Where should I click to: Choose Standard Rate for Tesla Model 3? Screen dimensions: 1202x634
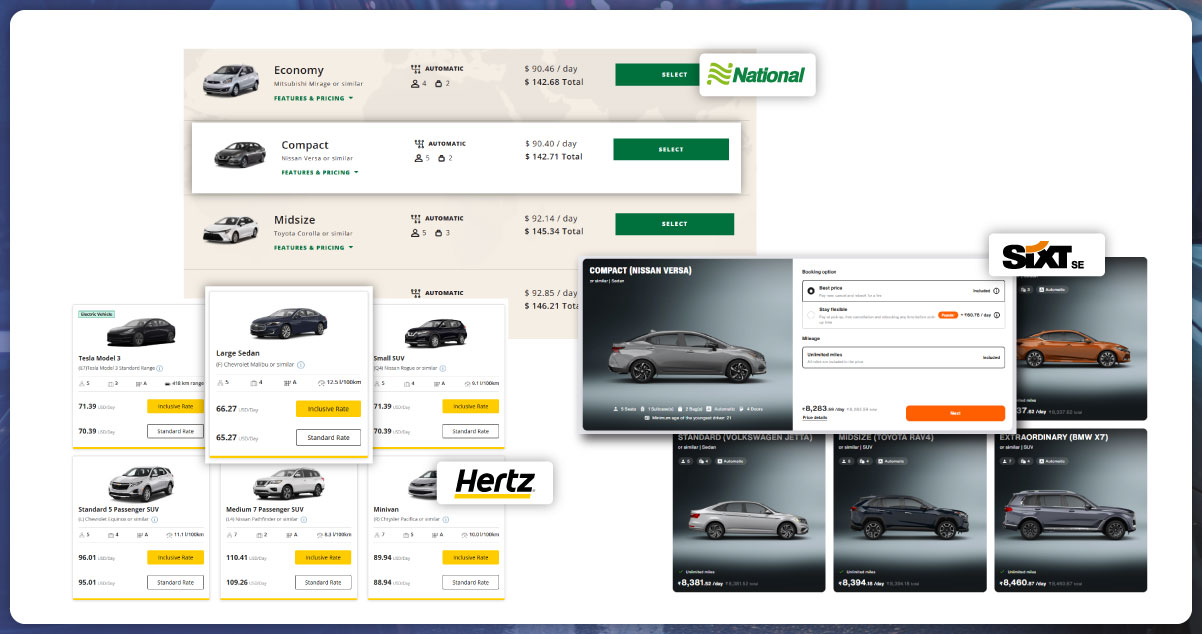(175, 431)
